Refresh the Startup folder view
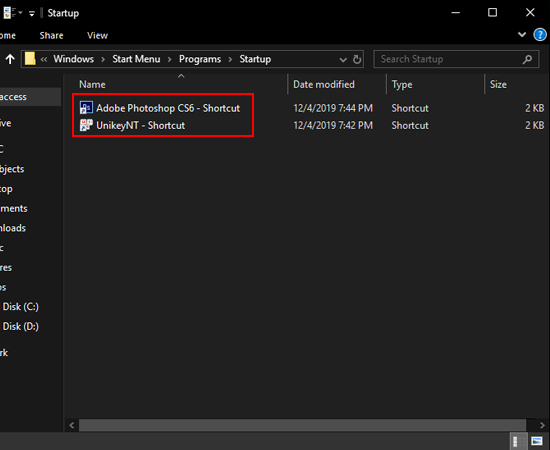Viewport: 550px width, 450px height. coord(357,59)
